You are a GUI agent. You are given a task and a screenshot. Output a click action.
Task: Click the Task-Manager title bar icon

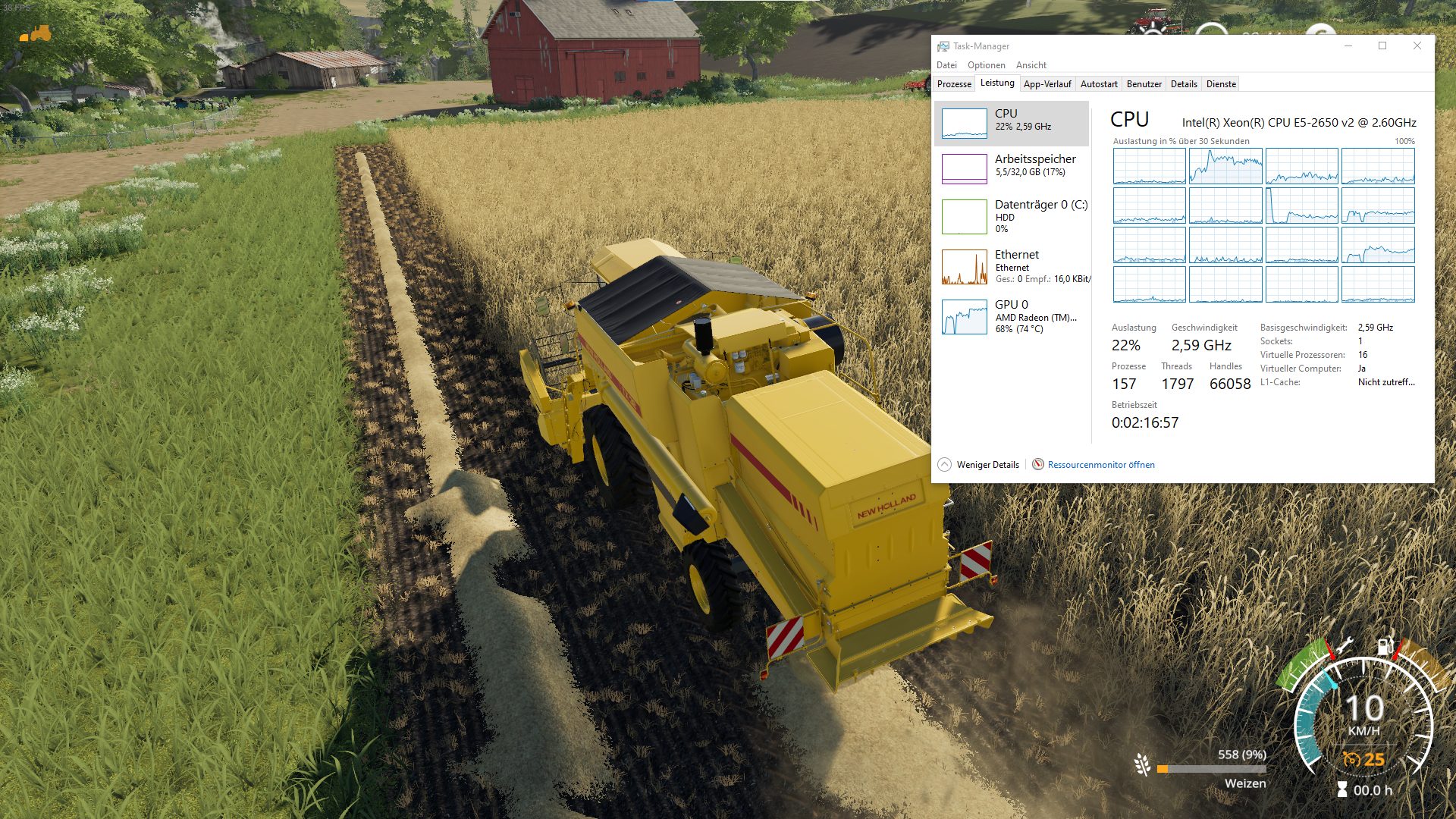pyautogui.click(x=943, y=46)
